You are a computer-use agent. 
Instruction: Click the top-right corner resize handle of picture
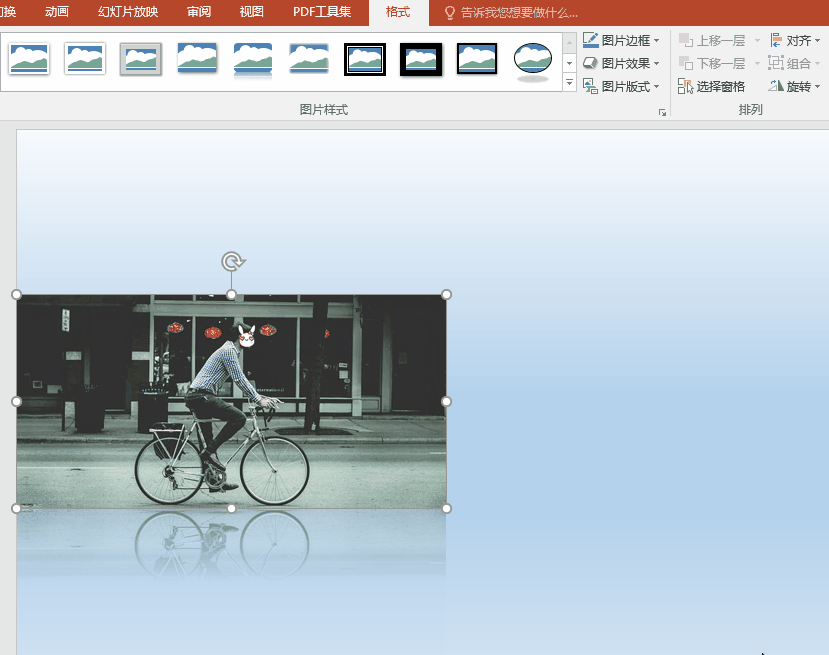[x=446, y=294]
